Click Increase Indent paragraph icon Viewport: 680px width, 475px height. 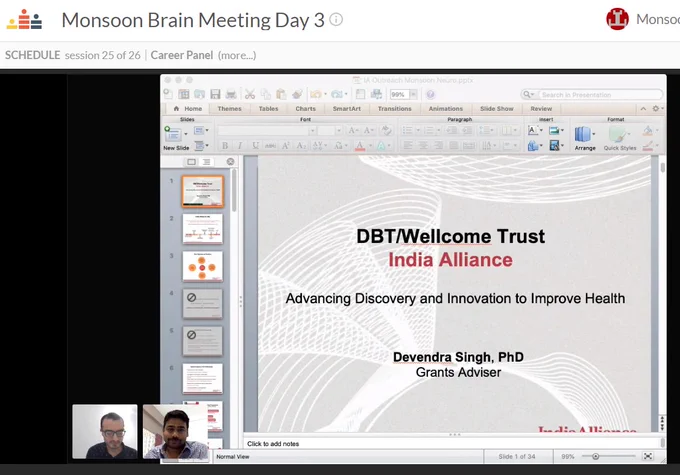[x=467, y=130]
